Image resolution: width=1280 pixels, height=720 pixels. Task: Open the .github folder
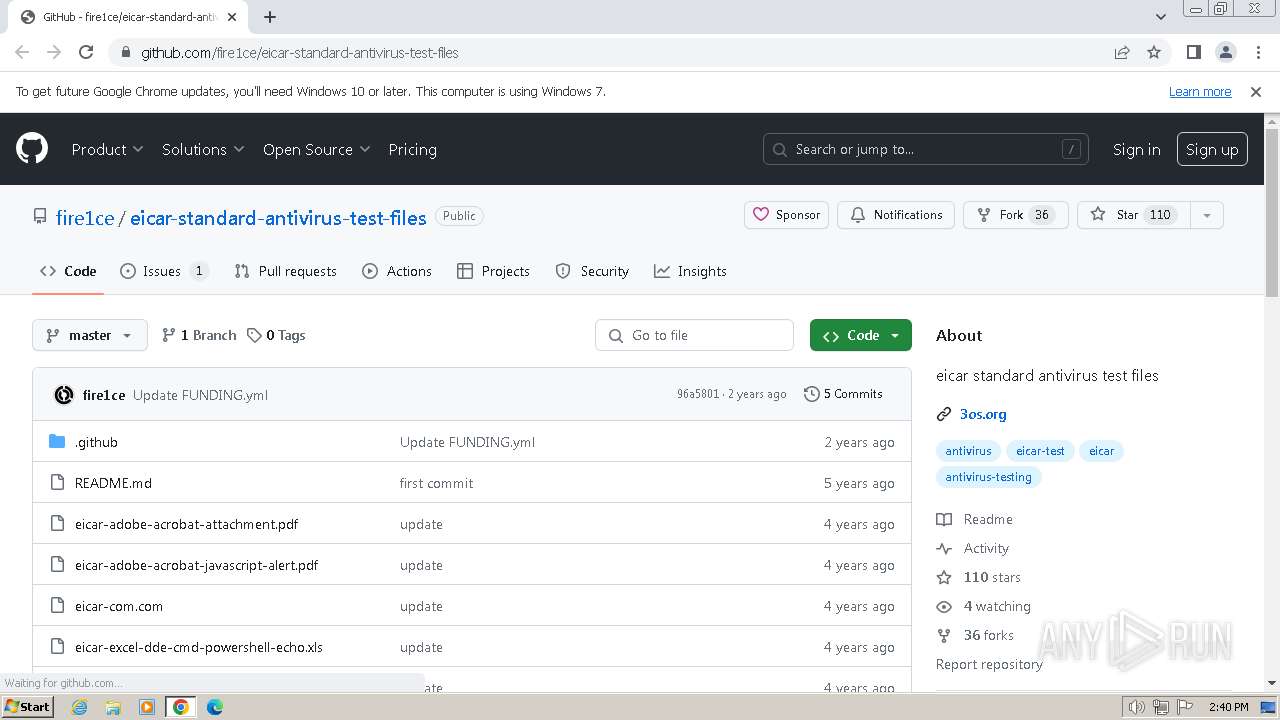[x=96, y=442]
